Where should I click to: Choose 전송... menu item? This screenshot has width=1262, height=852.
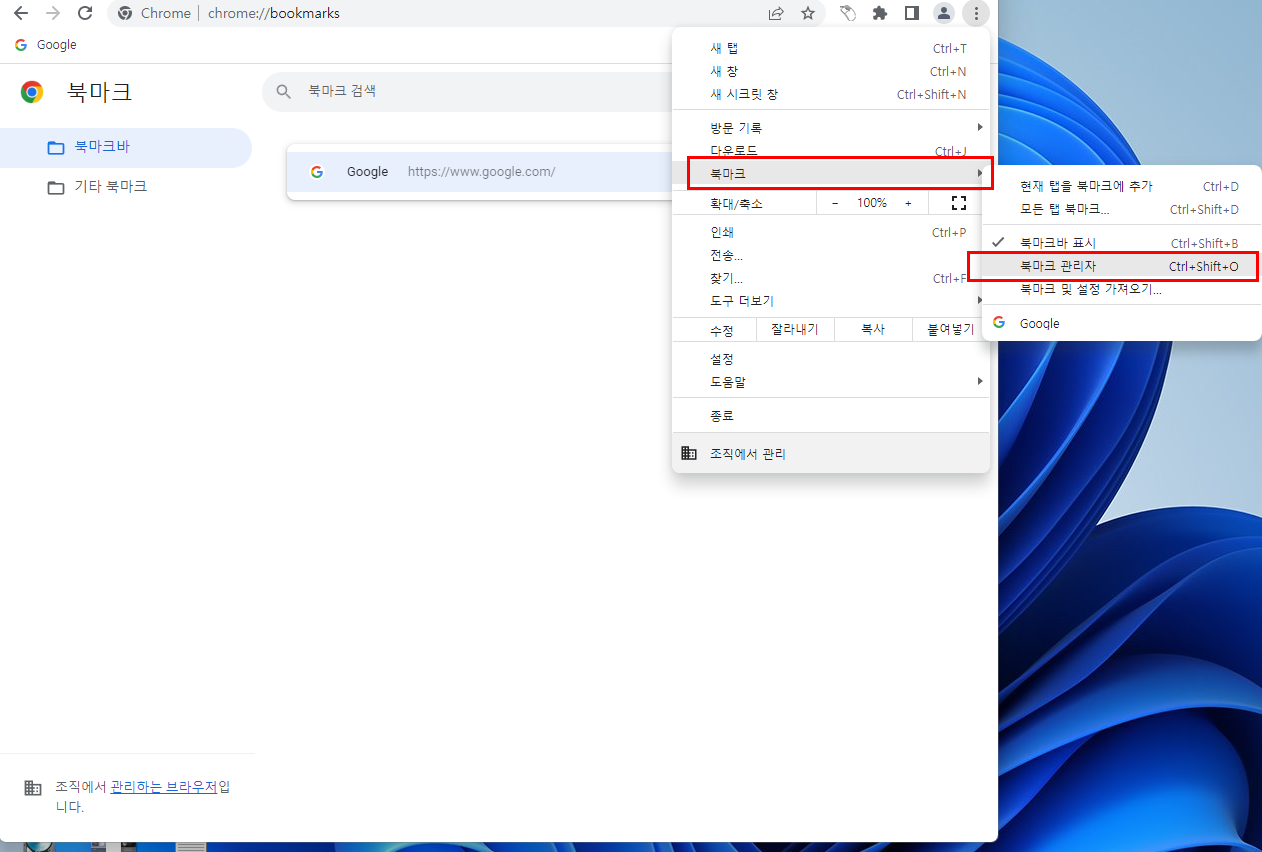click(x=831, y=255)
